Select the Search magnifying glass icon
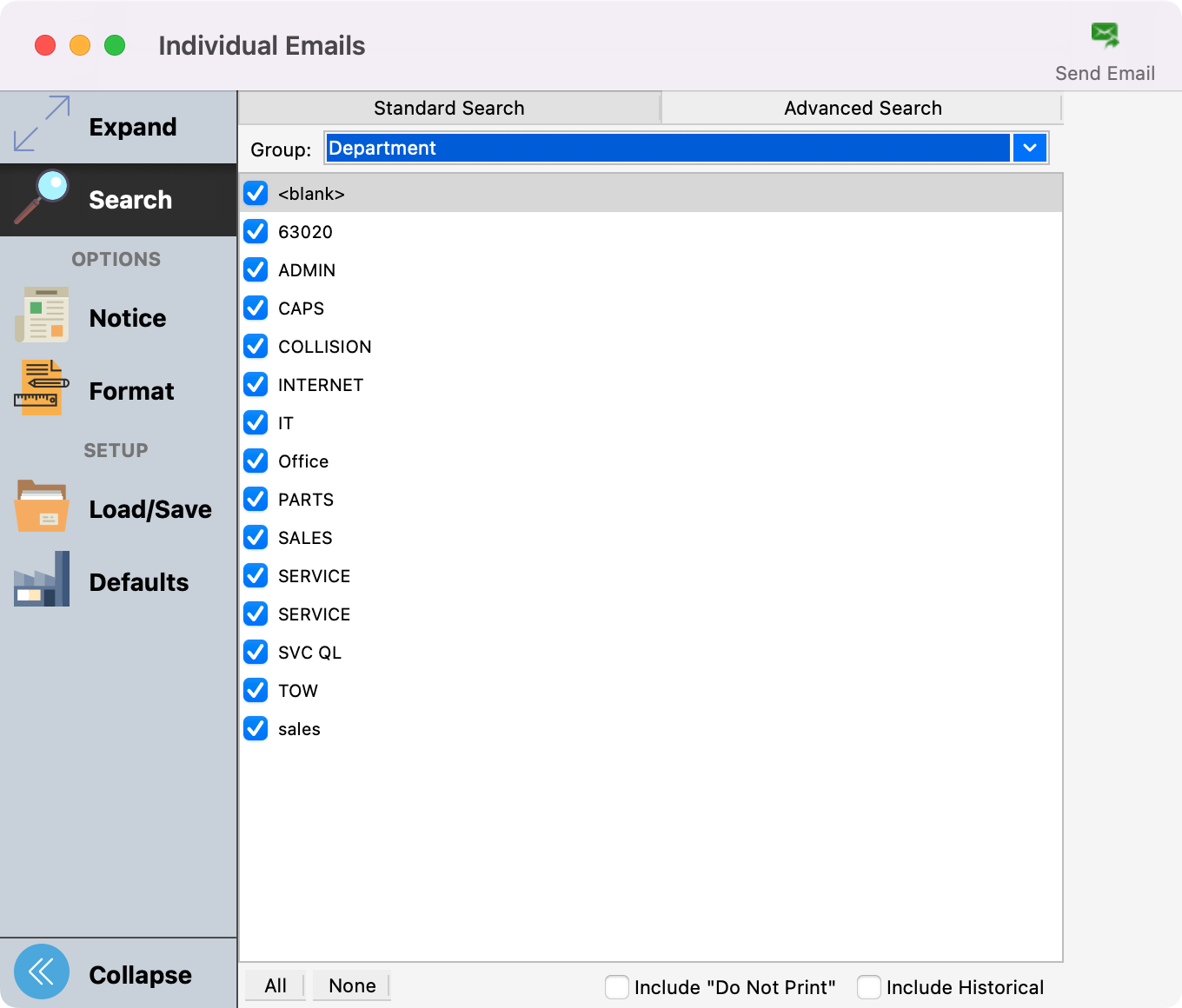 point(42,198)
